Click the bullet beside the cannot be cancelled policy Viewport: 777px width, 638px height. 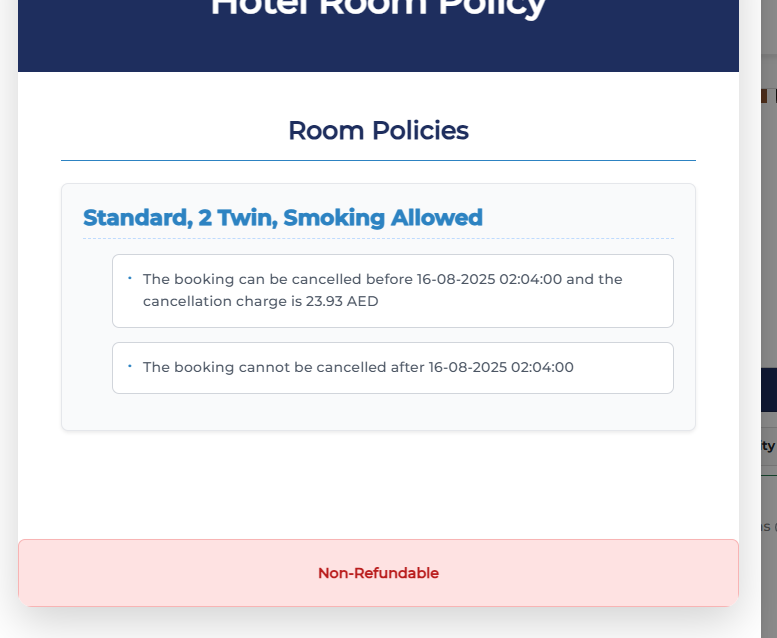[x=130, y=366]
